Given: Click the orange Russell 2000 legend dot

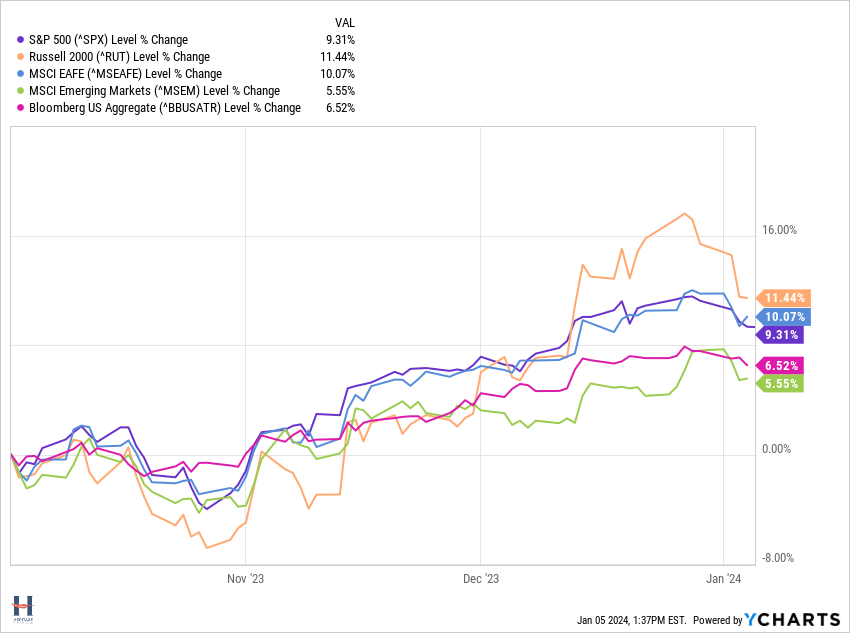Looking at the screenshot, I should (21, 57).
